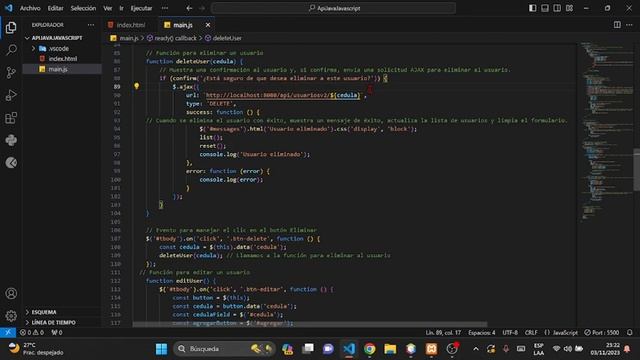Click the editor gutter at line 107
The image size is (640, 360).
click(x=116, y=239)
